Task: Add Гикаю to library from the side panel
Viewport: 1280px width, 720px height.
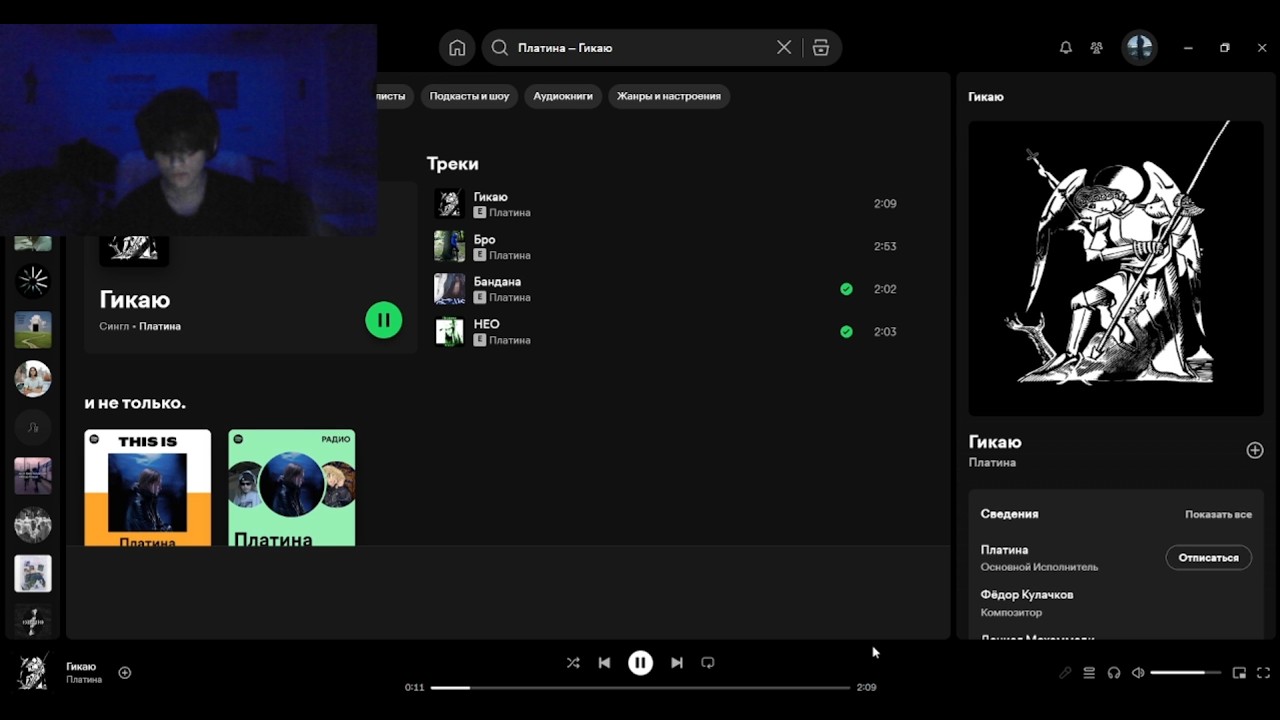Action: click(x=1255, y=450)
